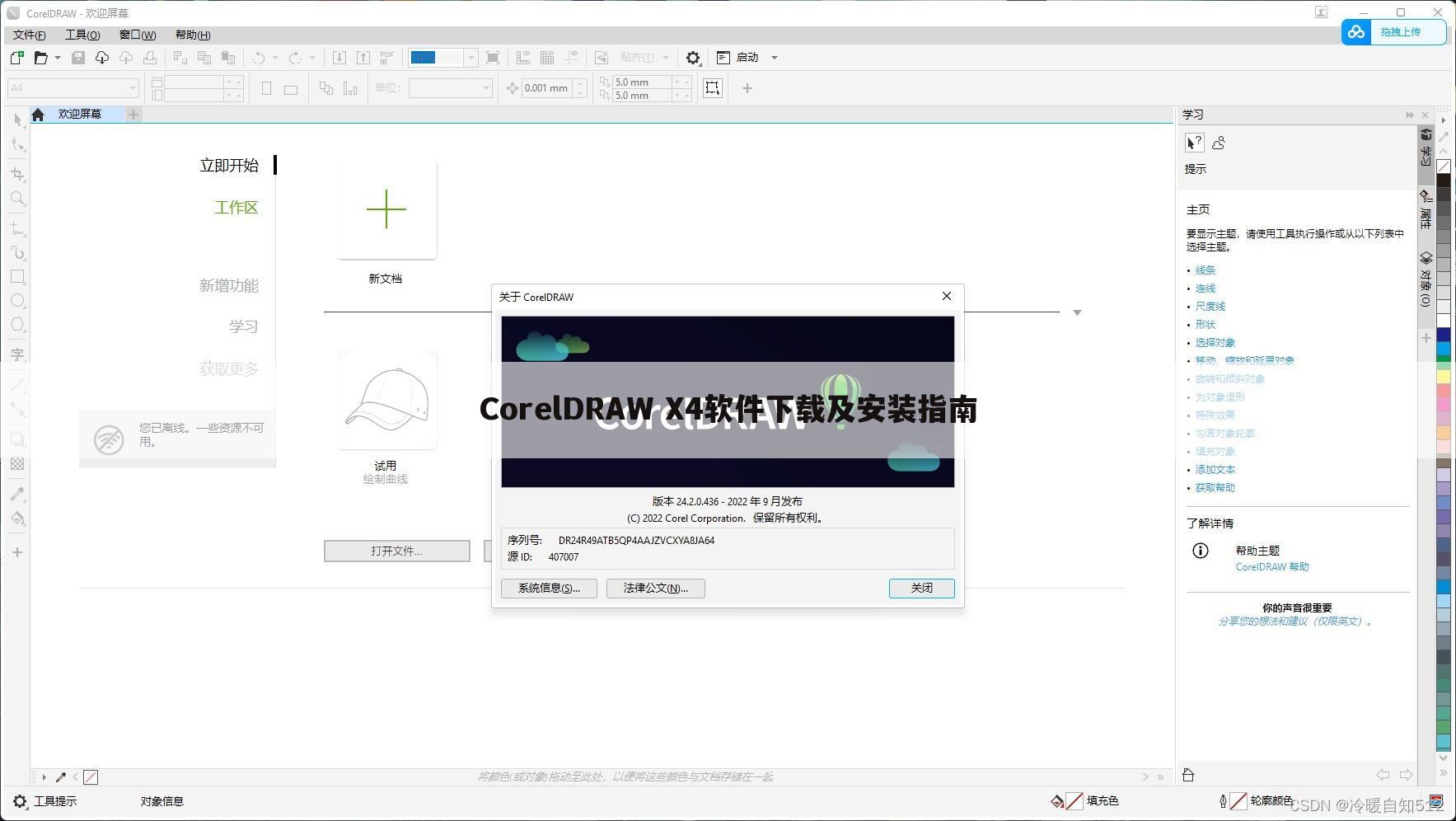Select the Pick tool in toolbox
The width and height of the screenshot is (1456, 821).
17,120
